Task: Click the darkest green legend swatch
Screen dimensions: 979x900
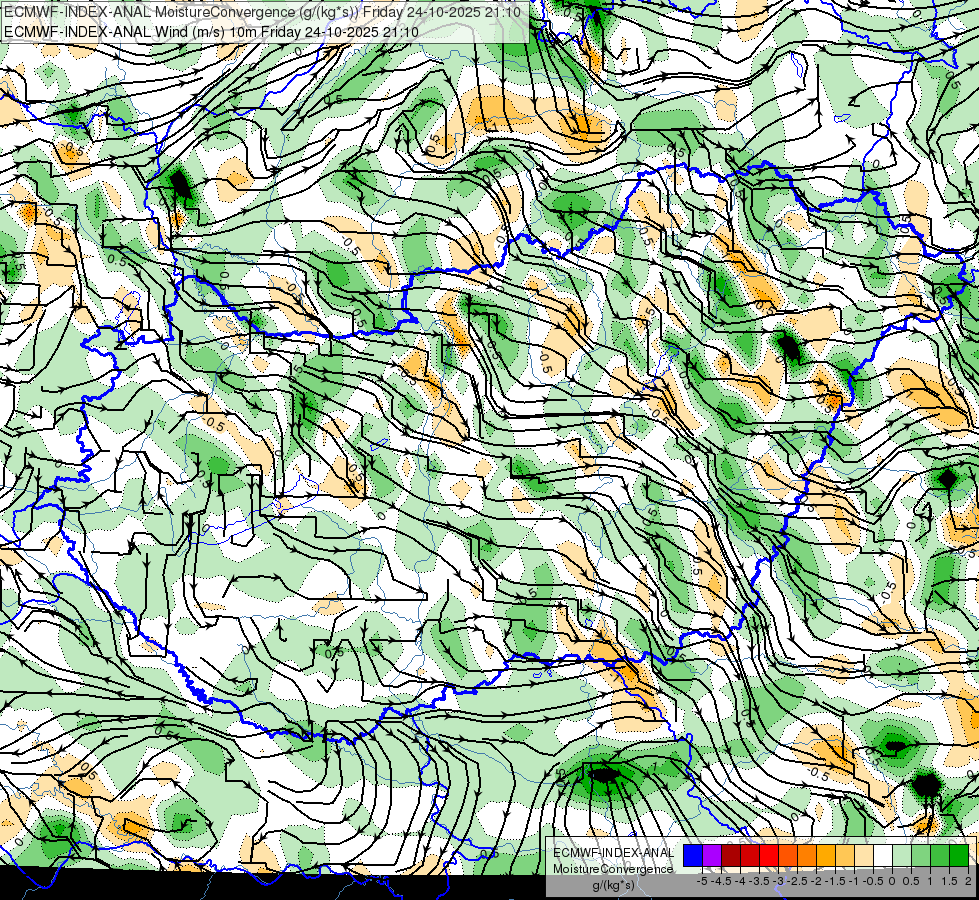Action: 959,855
